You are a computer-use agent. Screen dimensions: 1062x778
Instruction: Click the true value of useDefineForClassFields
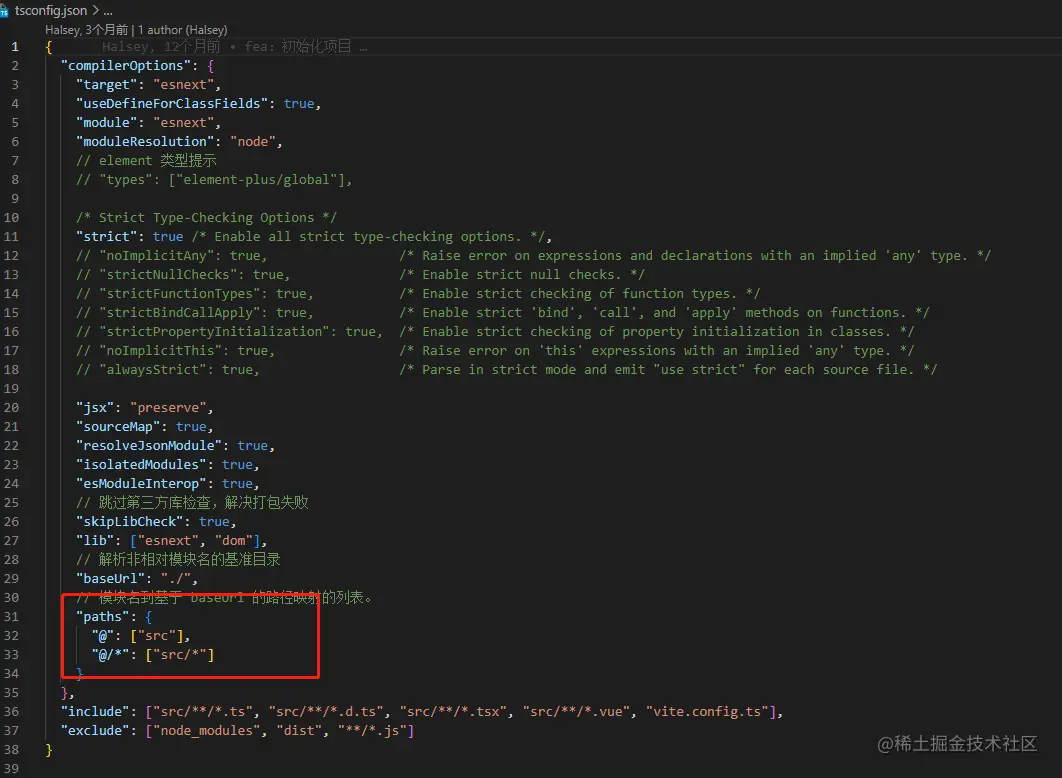tap(299, 104)
